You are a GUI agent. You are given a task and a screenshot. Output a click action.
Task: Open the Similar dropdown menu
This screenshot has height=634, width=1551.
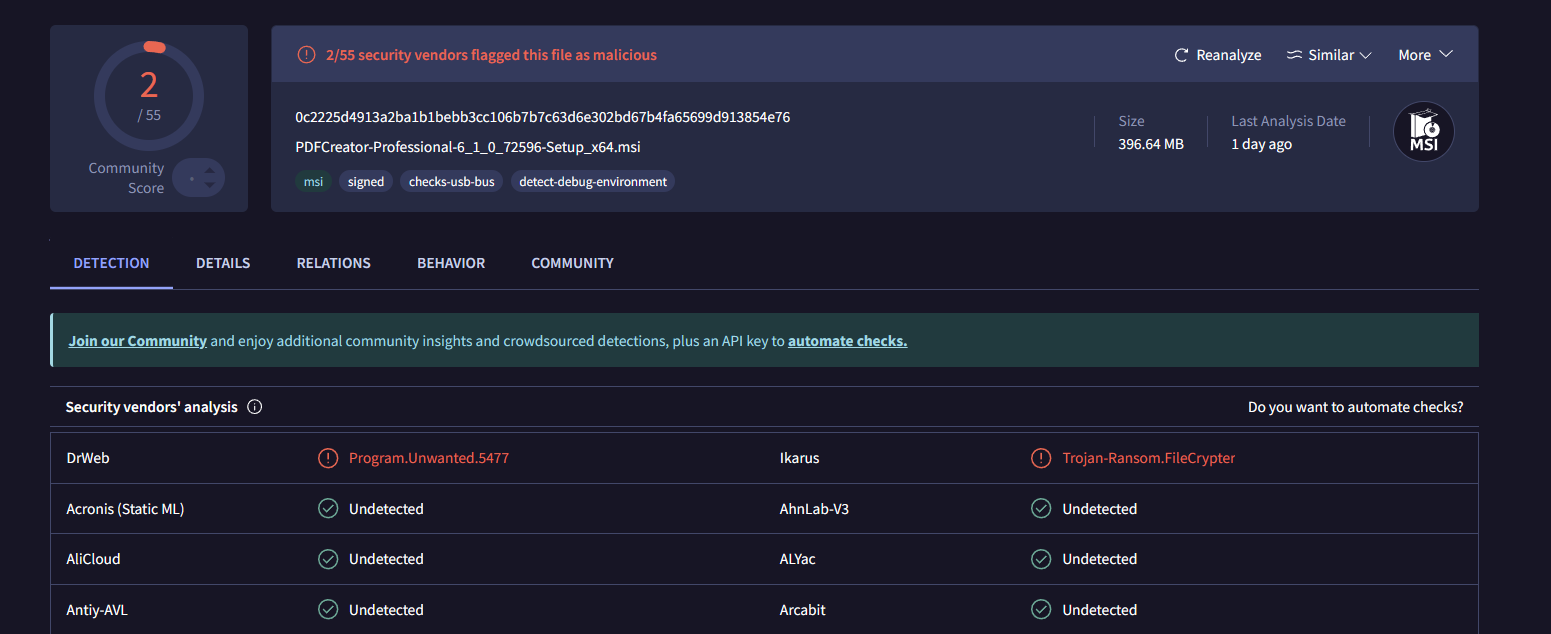1329,55
